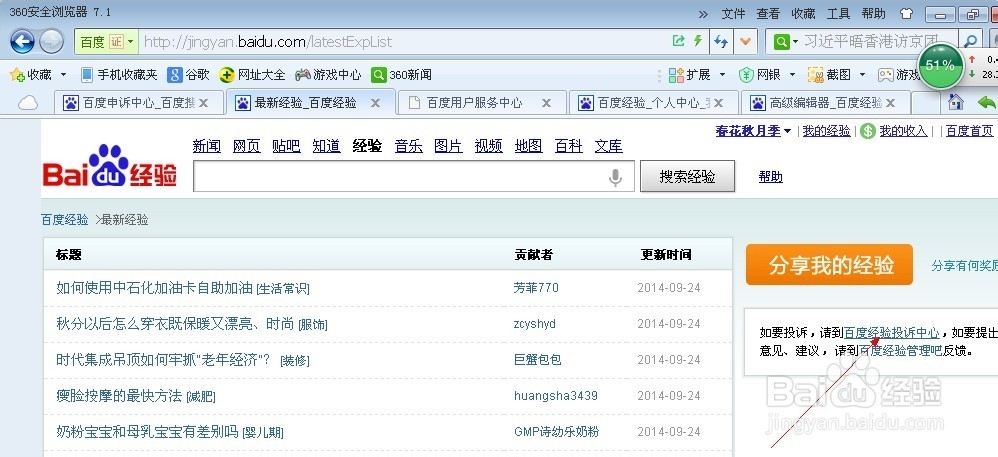Open the 我的经验 link
Screen dimensions: 998x457
point(826,131)
